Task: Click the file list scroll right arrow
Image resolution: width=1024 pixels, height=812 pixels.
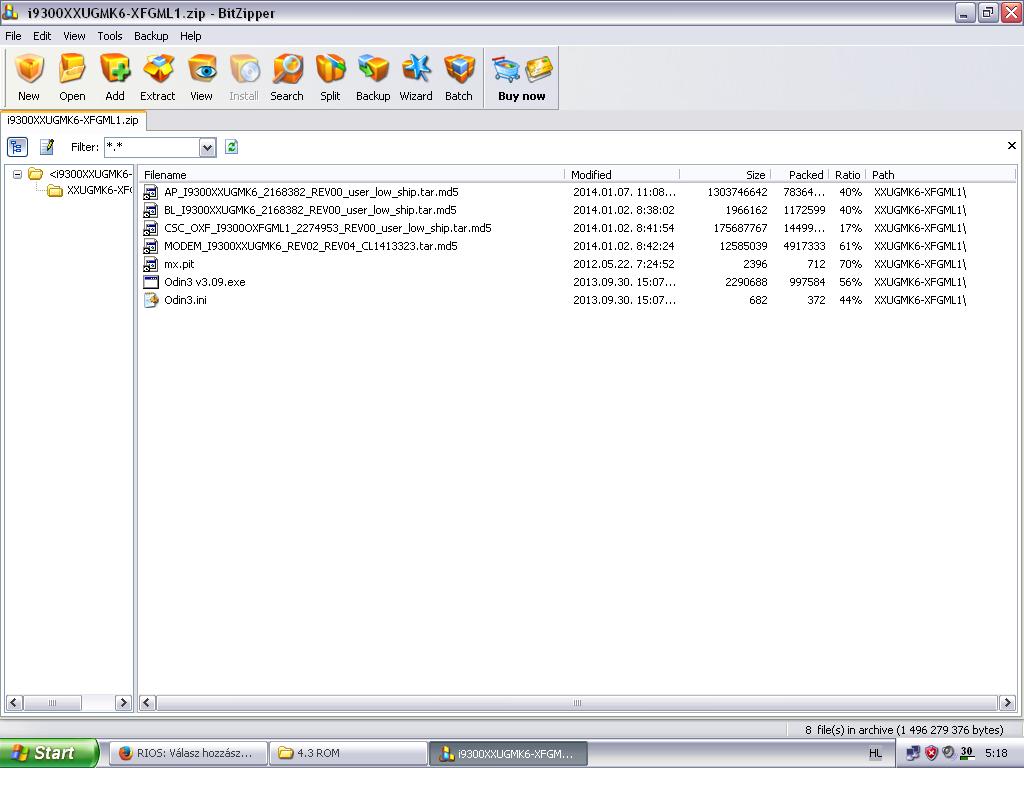Action: (1007, 703)
